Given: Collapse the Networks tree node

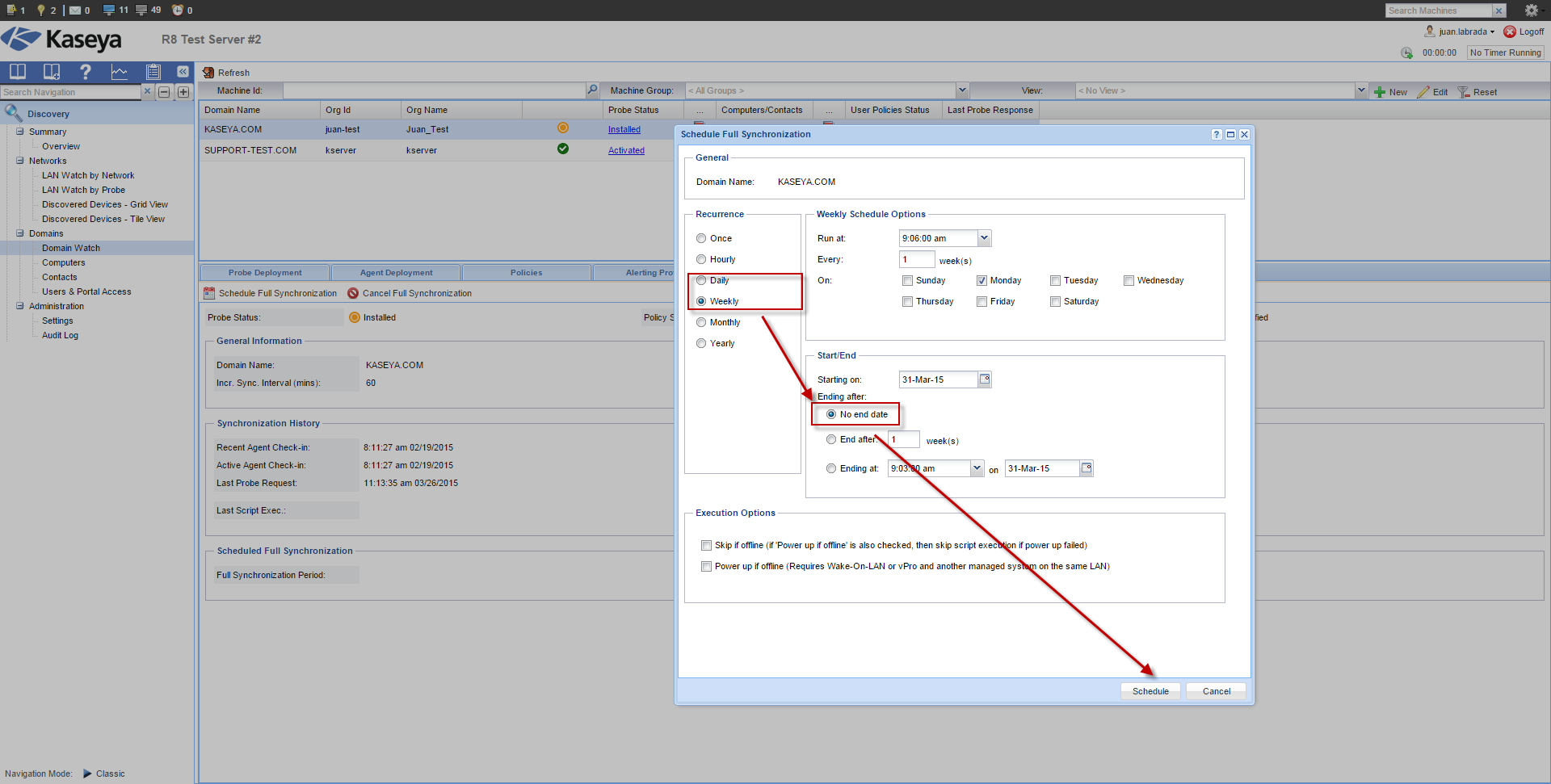Looking at the screenshot, I should [20, 161].
